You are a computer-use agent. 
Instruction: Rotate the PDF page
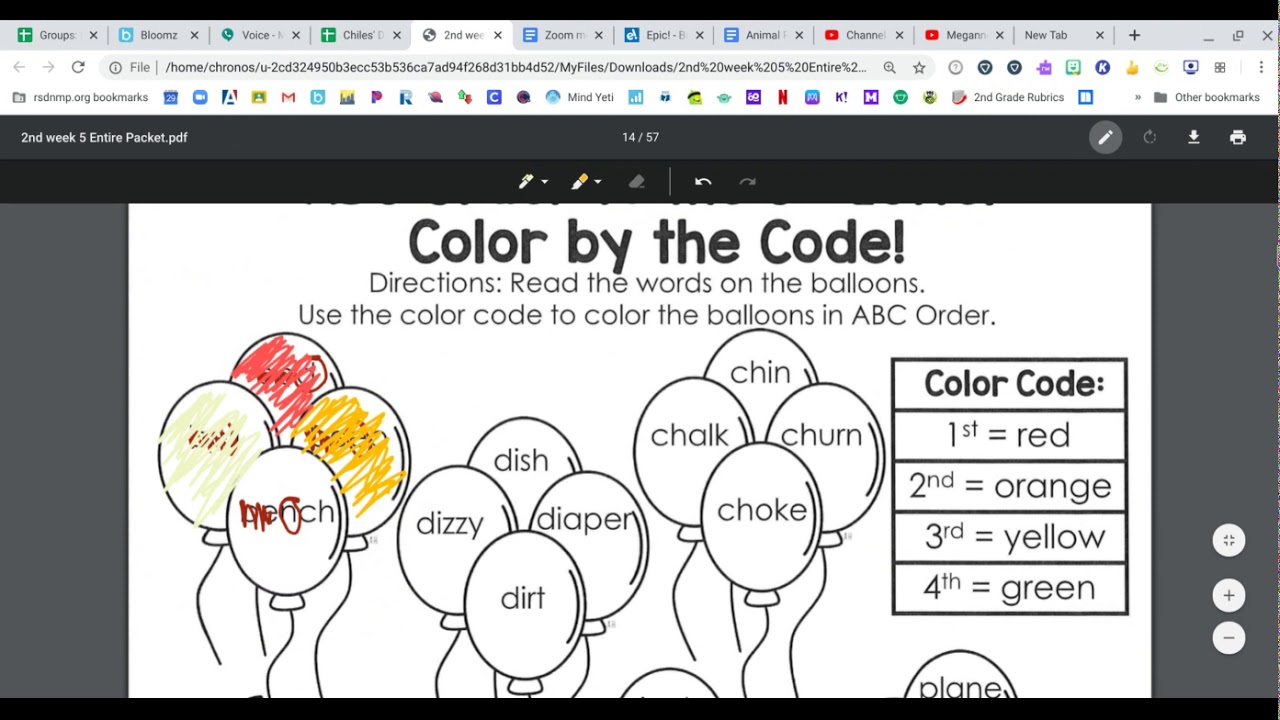pyautogui.click(x=1149, y=137)
